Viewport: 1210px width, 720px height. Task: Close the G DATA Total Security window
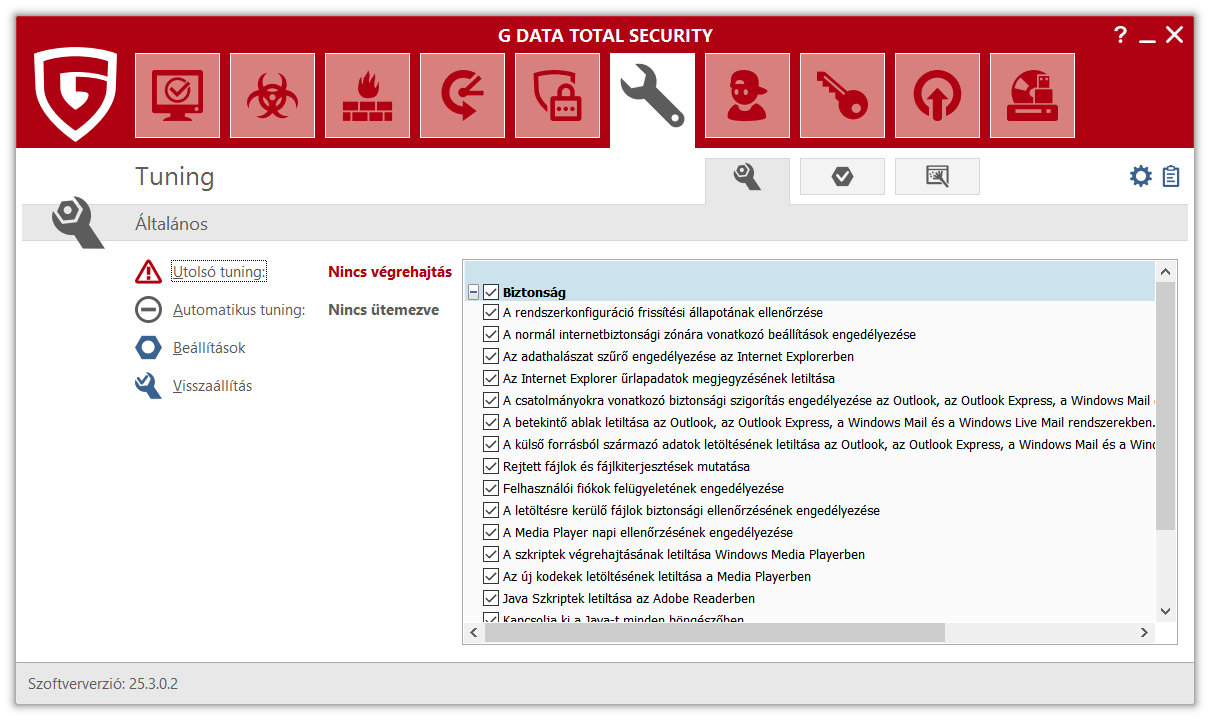(x=1175, y=35)
